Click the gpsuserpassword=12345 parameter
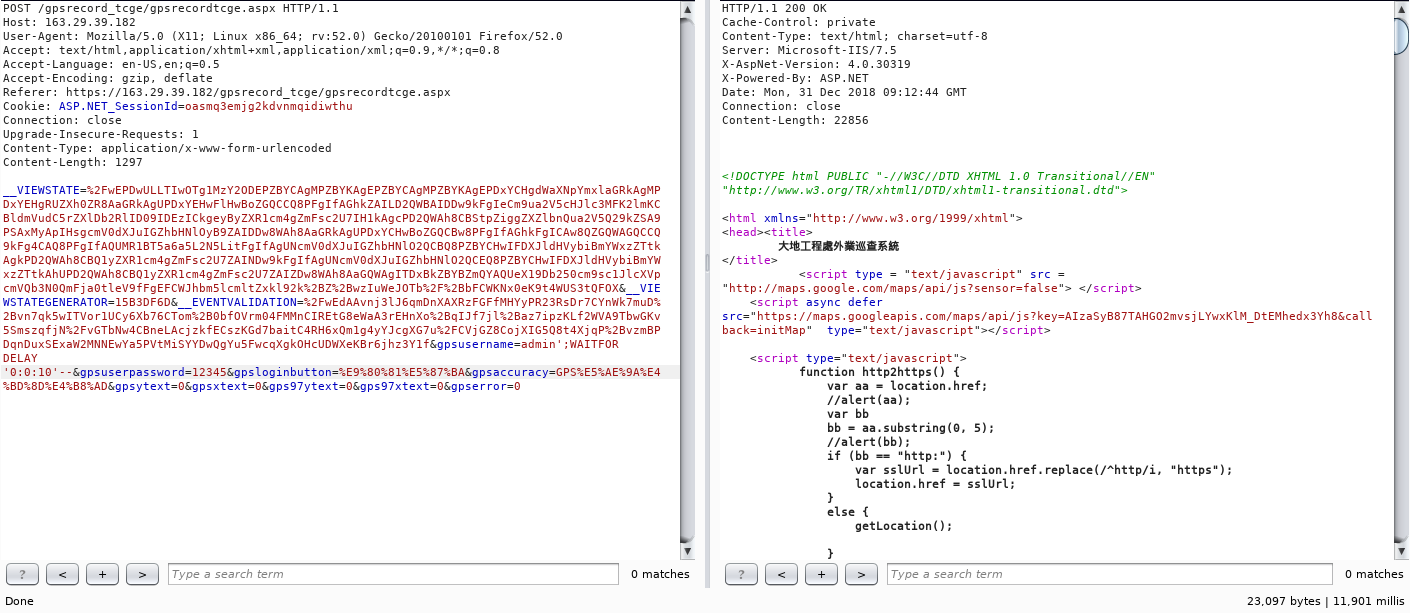 153,372
